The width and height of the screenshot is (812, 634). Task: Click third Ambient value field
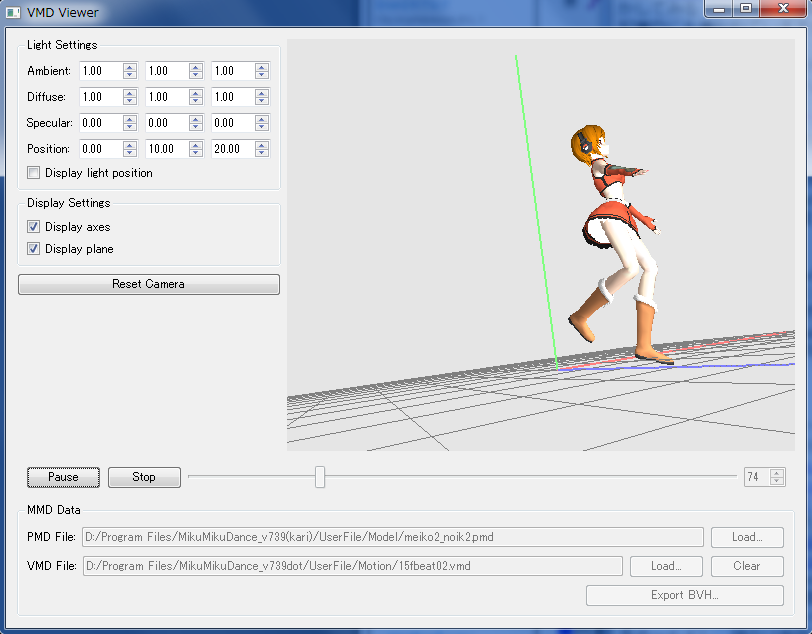click(233, 71)
